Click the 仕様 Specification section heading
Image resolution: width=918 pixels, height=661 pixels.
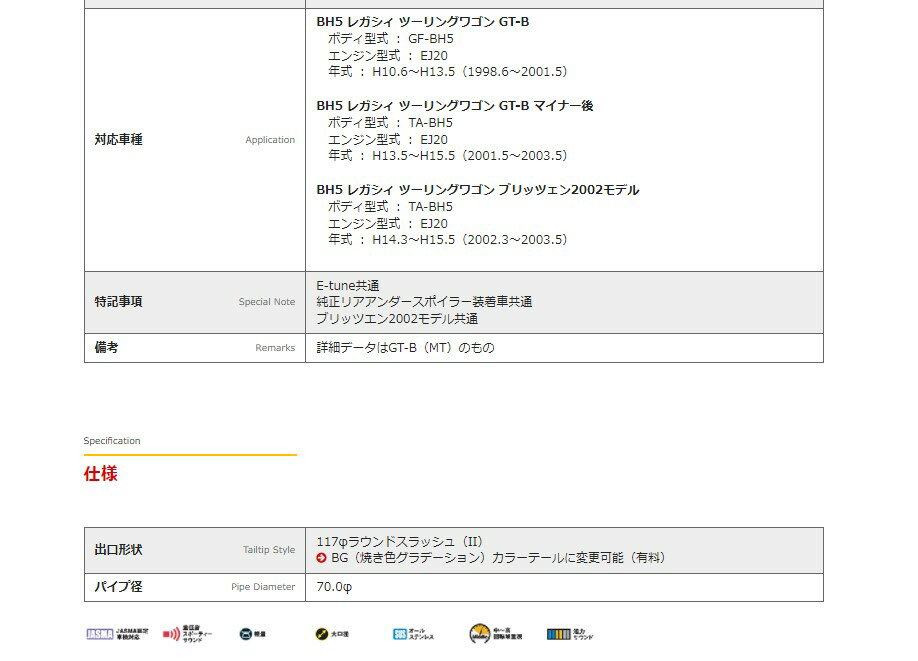pyautogui.click(x=101, y=474)
